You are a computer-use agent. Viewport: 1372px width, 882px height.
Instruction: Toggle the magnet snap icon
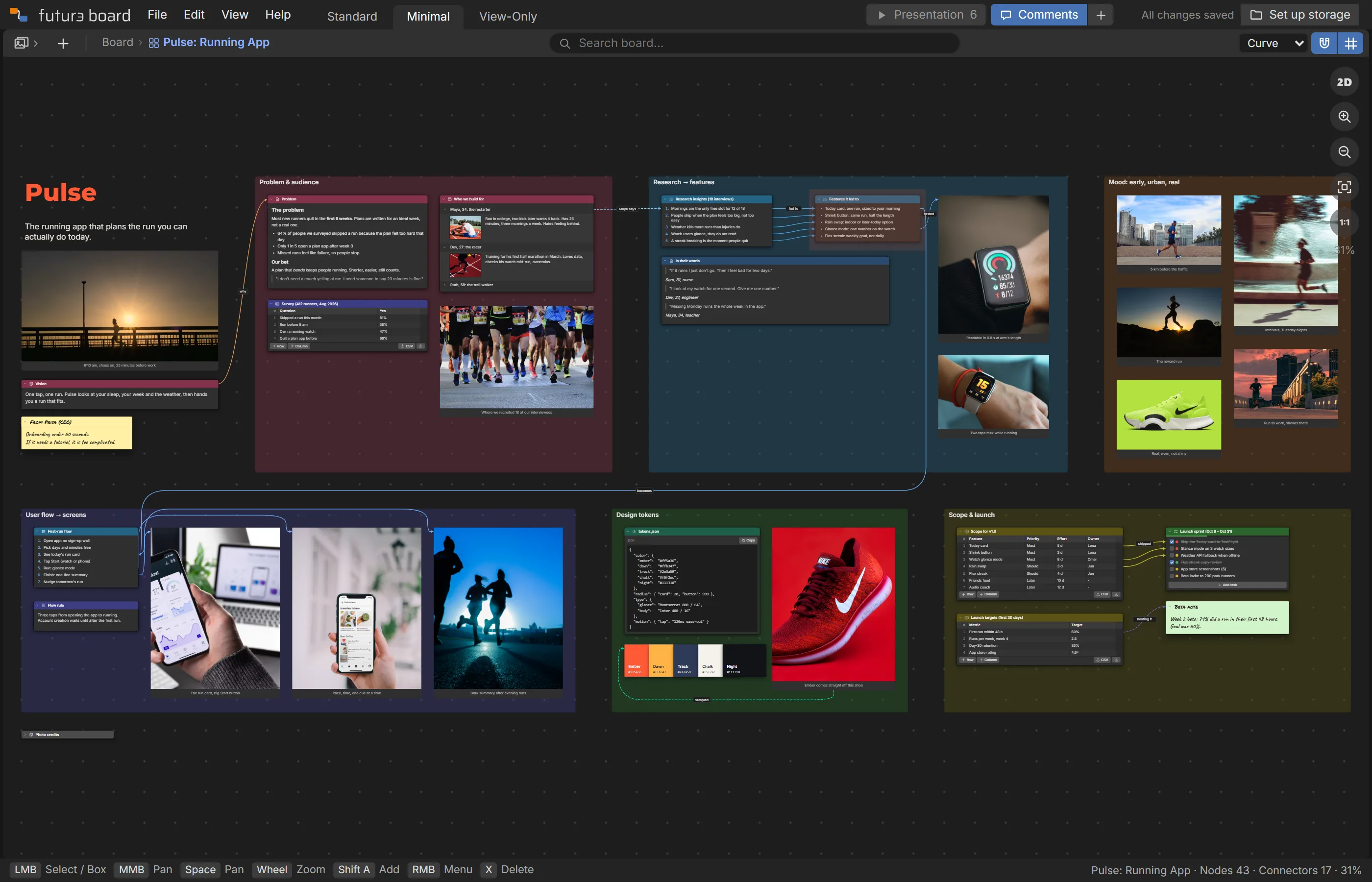click(1324, 43)
